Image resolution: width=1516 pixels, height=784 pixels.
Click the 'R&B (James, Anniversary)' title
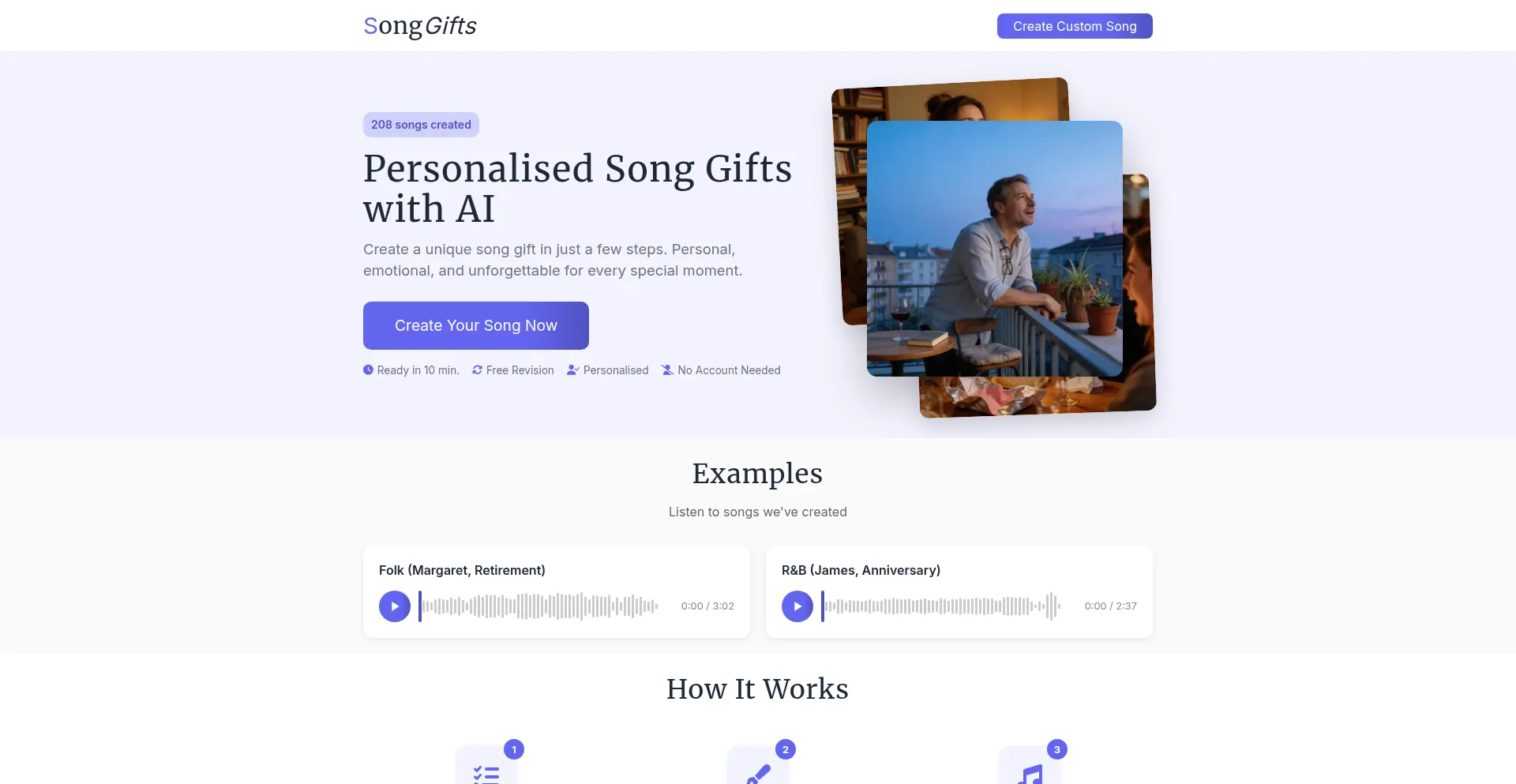tap(861, 570)
